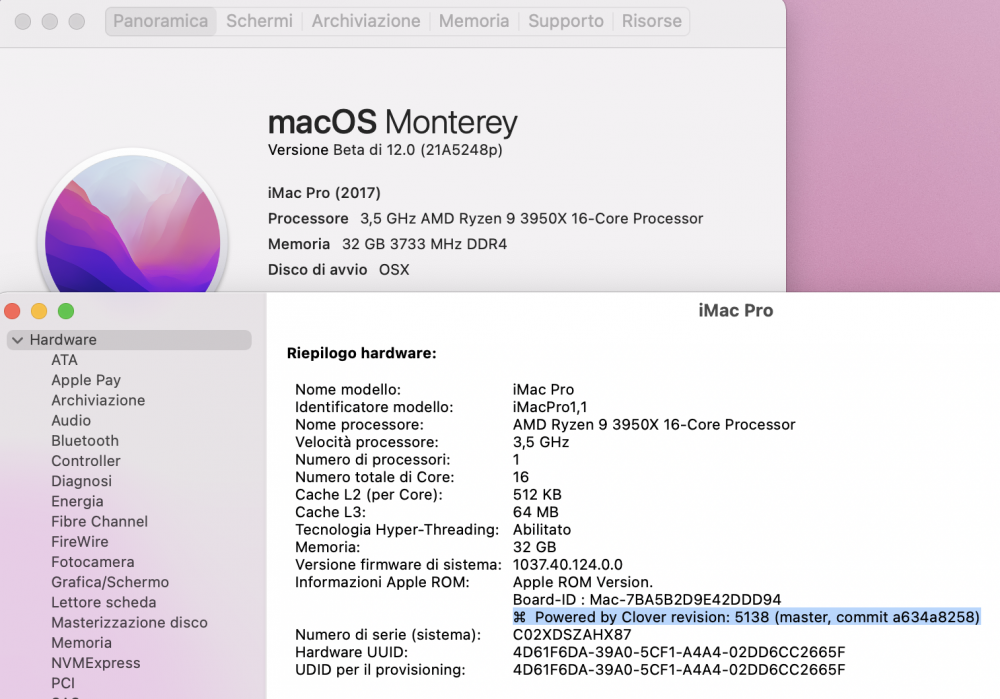Select the Memoria tab in About This Mac
Image resolution: width=1000 pixels, height=699 pixels.
click(x=474, y=21)
